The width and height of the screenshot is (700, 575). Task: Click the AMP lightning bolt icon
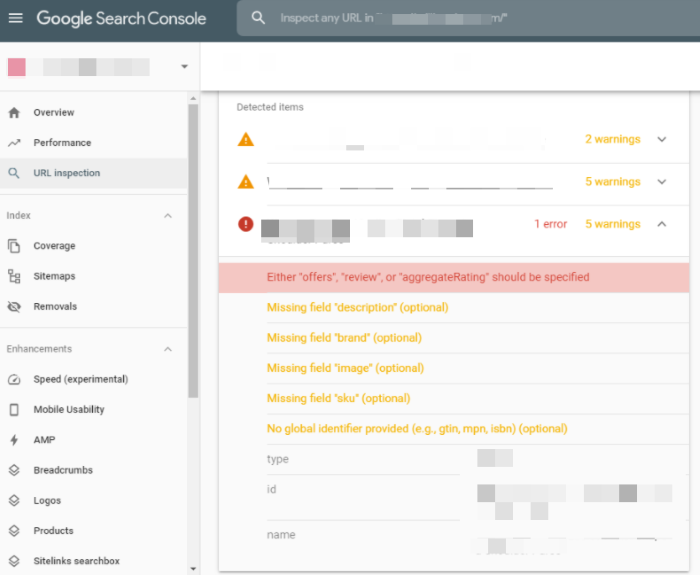(x=14, y=440)
